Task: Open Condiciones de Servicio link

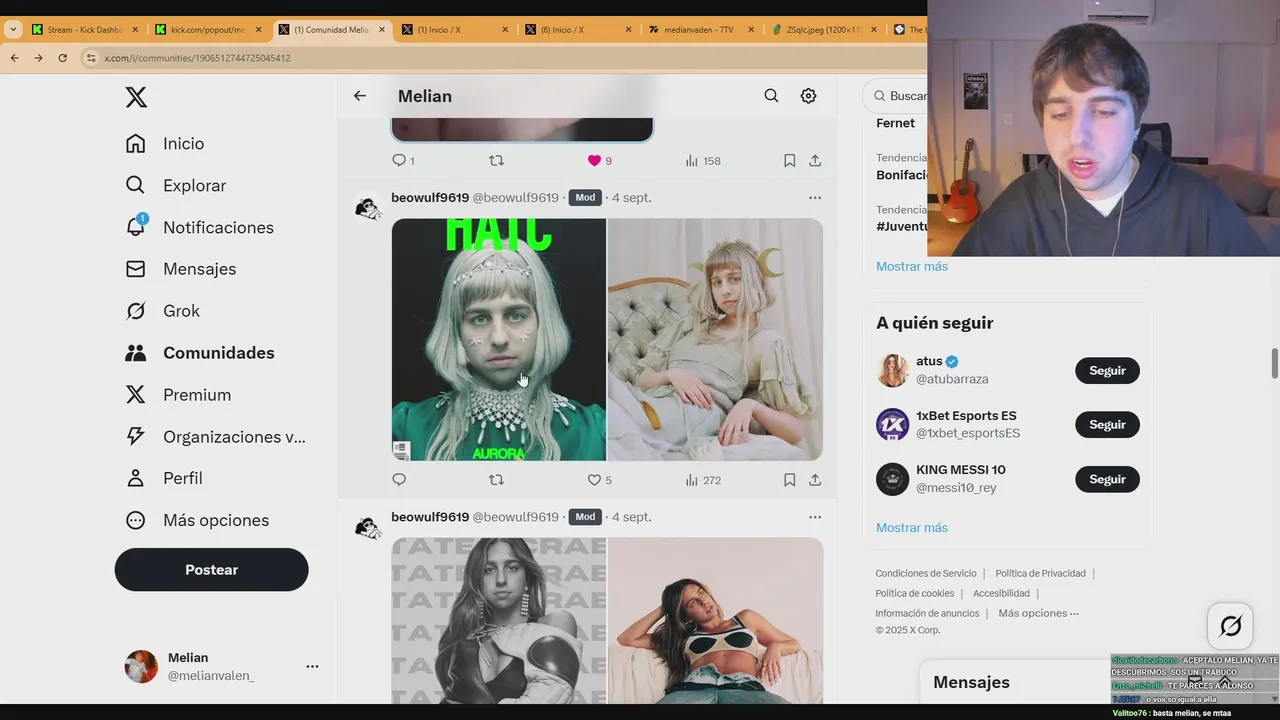Action: point(926,573)
